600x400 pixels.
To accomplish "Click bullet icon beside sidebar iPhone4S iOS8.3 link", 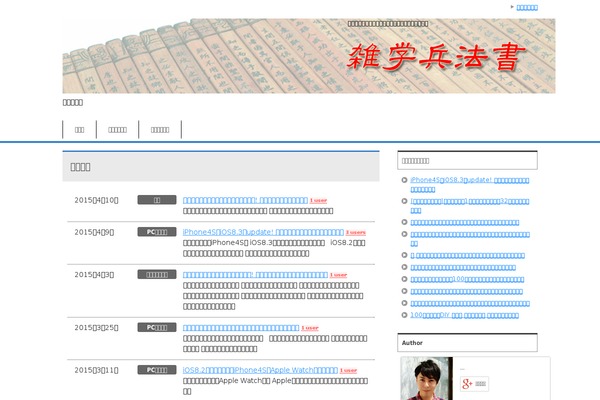I will [x=405, y=180].
